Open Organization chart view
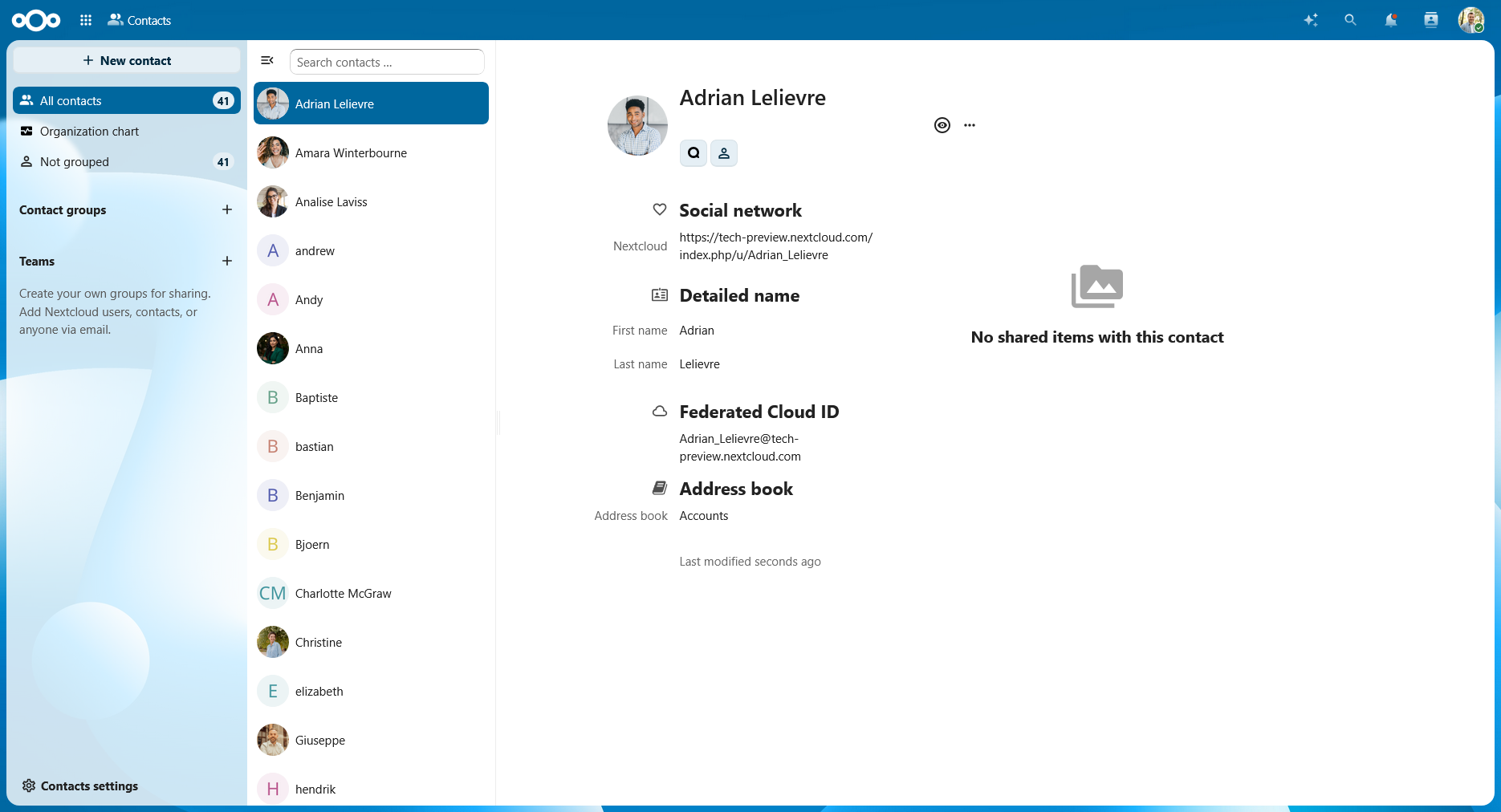 (127, 131)
